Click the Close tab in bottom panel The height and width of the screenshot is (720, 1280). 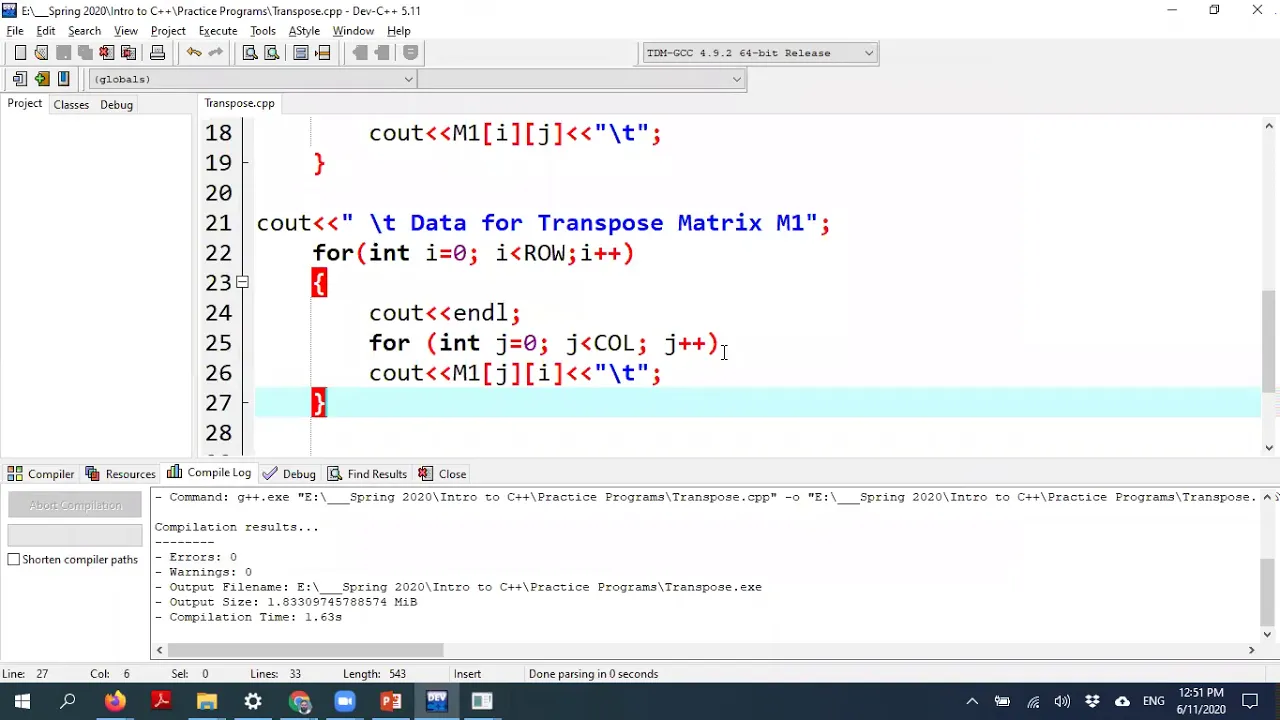coord(442,474)
